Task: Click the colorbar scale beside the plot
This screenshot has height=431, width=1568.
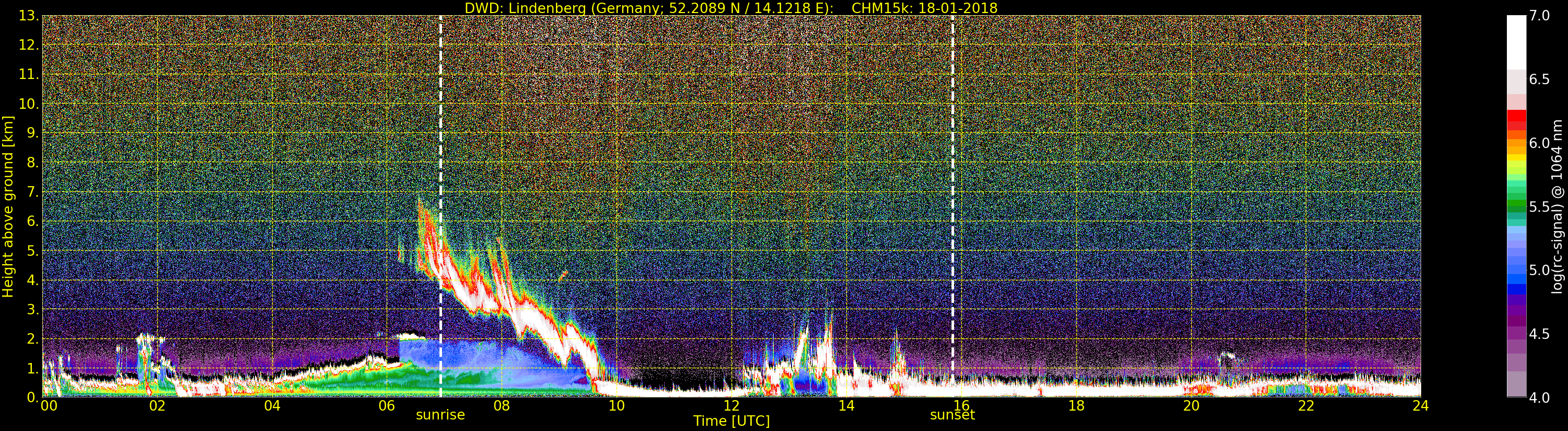Action: click(1516, 206)
